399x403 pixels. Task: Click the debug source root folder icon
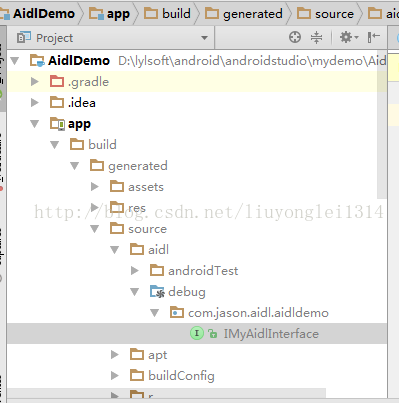click(x=157, y=292)
